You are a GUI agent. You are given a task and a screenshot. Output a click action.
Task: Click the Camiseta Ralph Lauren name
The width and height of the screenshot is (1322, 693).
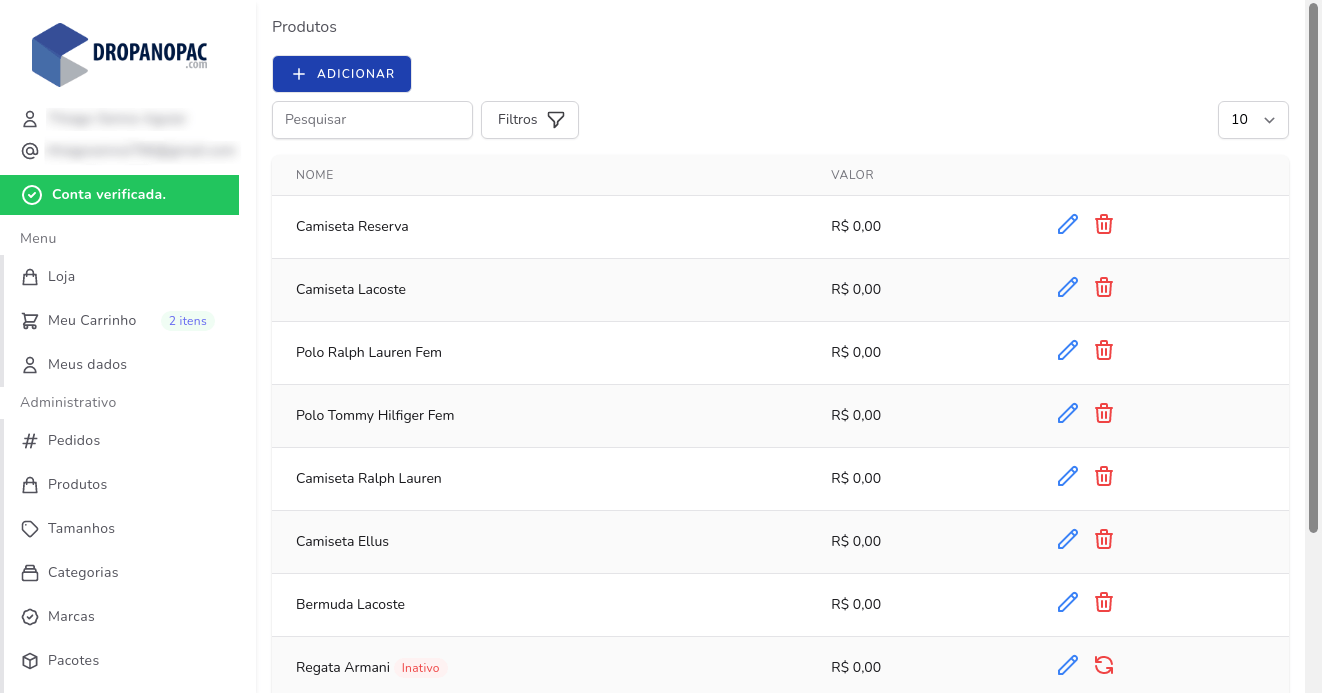pos(369,479)
